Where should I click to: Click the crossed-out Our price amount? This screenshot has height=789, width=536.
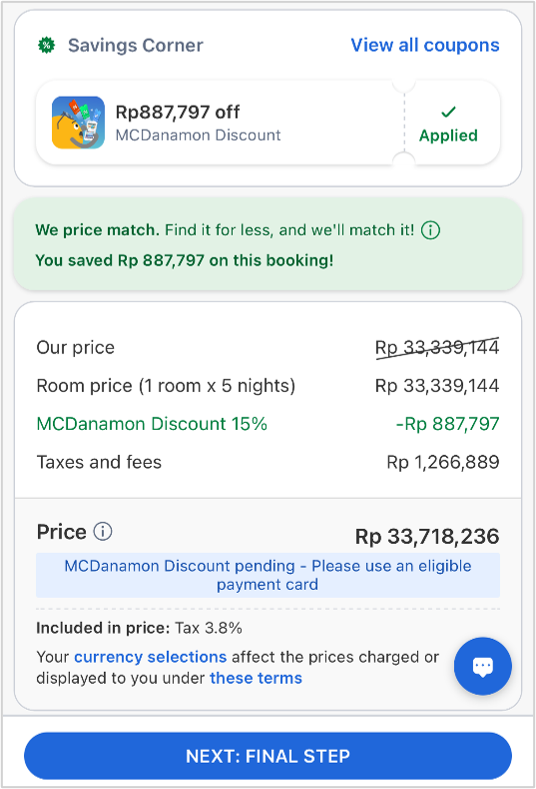pyautogui.click(x=437, y=347)
